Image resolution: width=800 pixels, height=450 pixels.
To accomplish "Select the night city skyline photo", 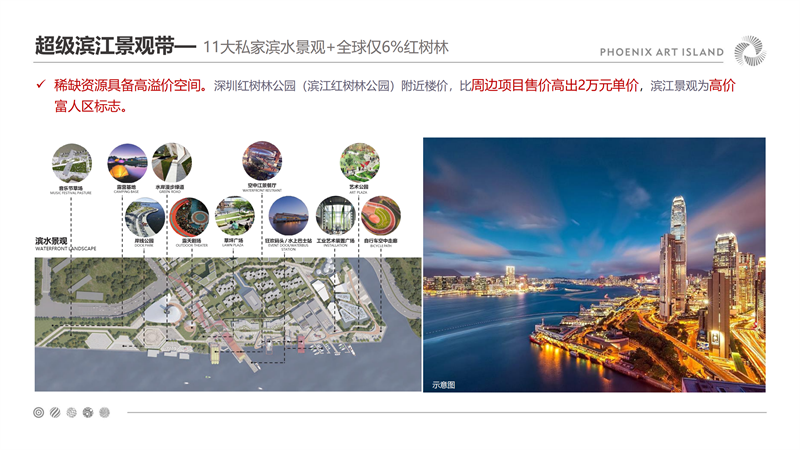I will point(594,264).
